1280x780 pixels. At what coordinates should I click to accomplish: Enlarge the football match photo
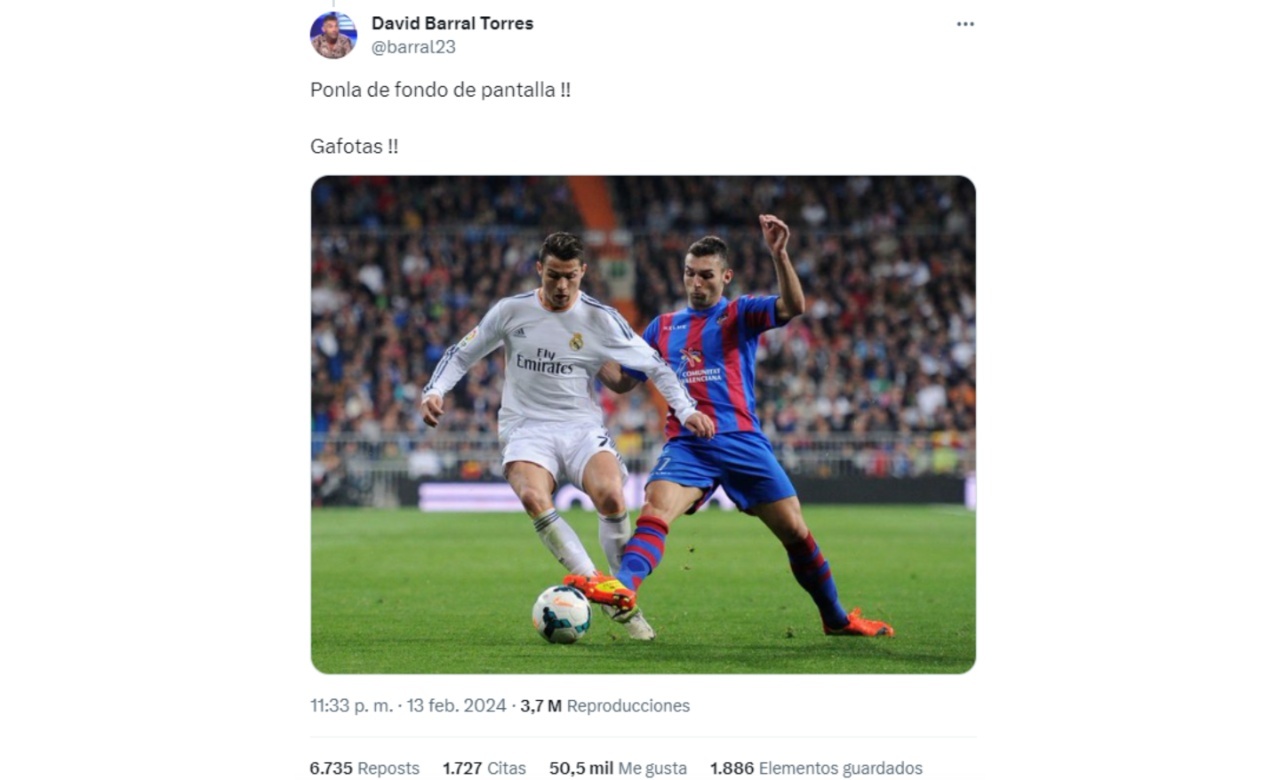[x=643, y=425]
